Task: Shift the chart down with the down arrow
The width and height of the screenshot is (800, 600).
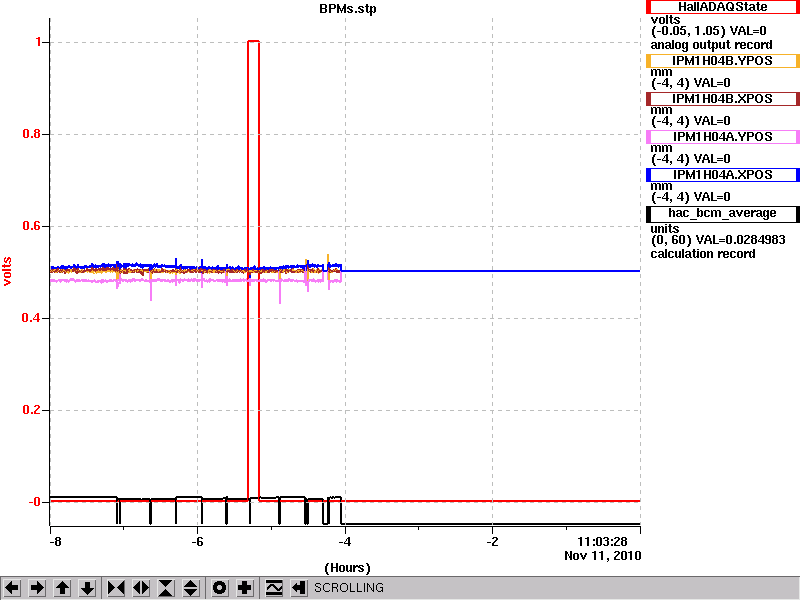Action: point(88,588)
